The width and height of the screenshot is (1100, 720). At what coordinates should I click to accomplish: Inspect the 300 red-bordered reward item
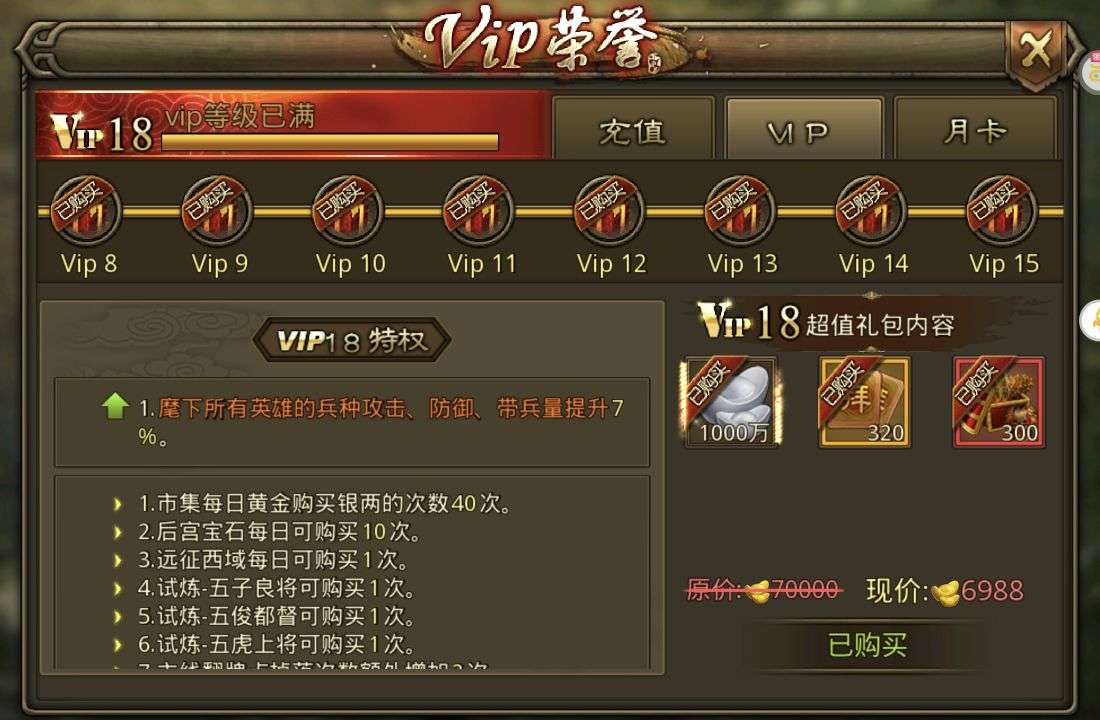[999, 402]
